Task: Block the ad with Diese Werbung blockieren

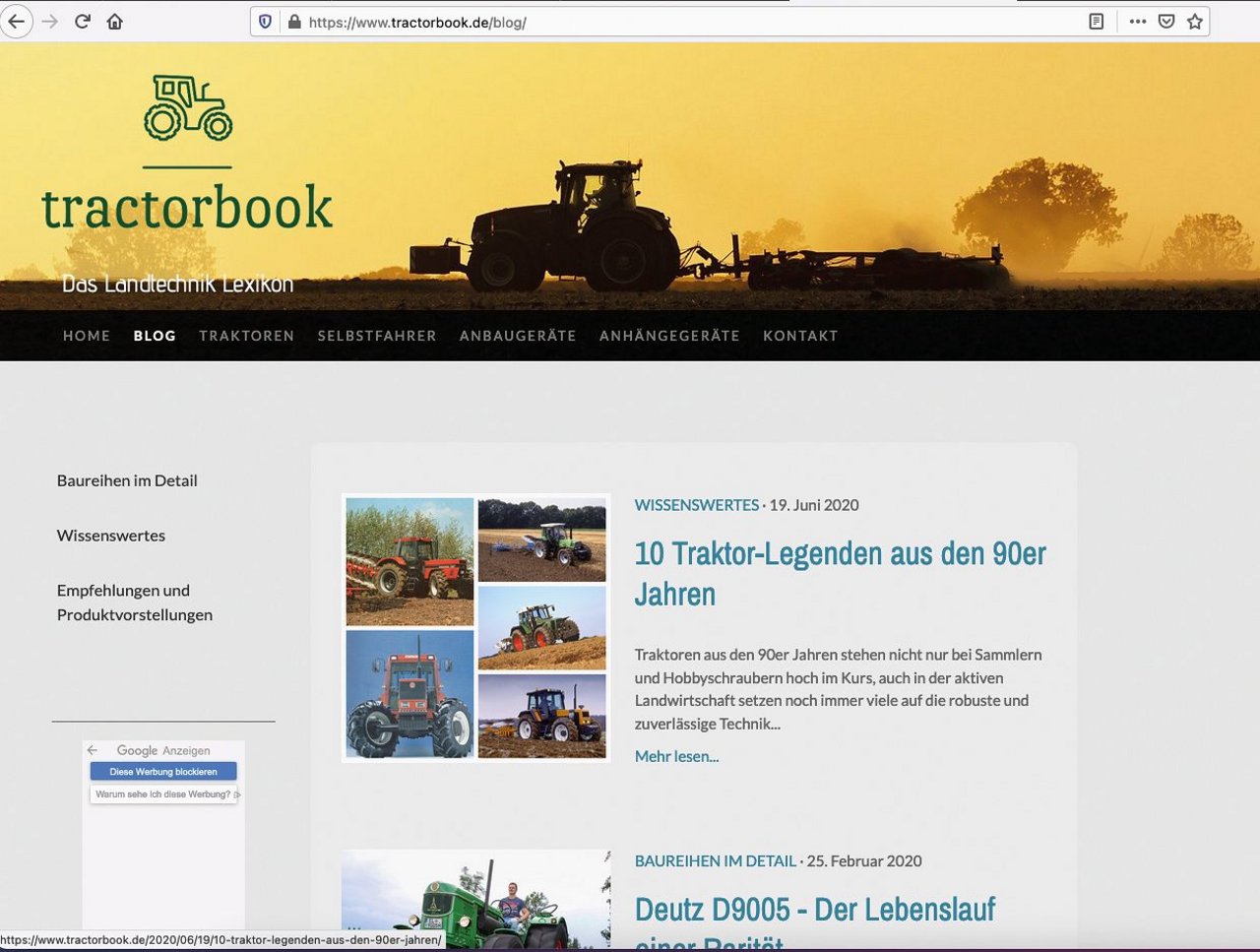Action: point(162,771)
